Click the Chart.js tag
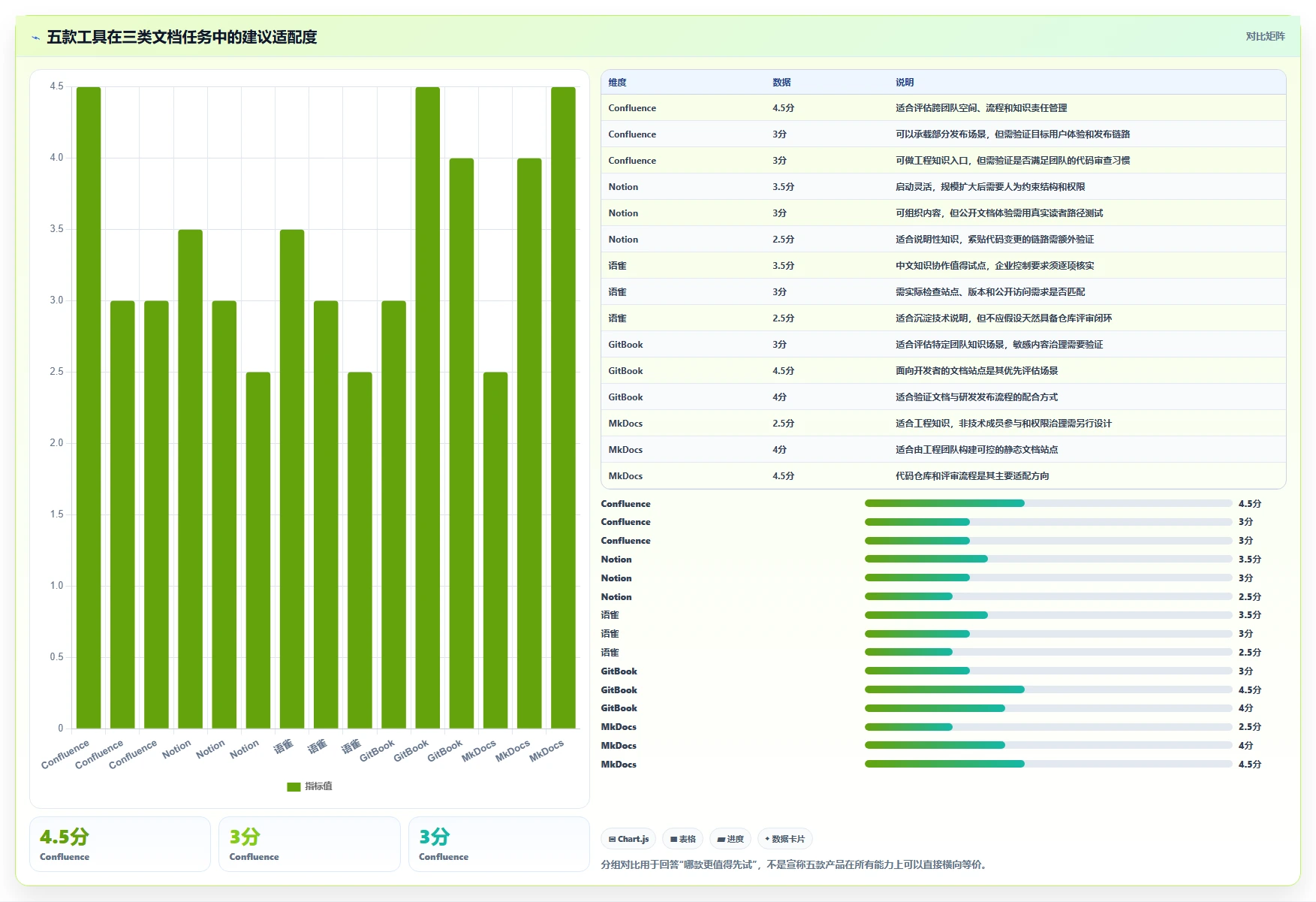 [x=628, y=839]
